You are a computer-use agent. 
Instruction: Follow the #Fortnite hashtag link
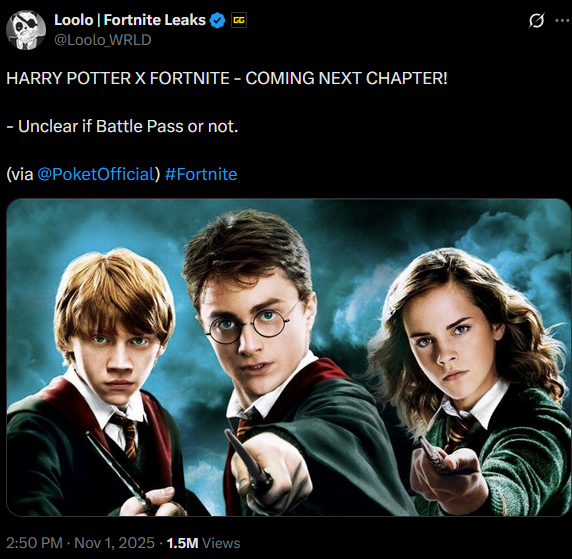(201, 174)
